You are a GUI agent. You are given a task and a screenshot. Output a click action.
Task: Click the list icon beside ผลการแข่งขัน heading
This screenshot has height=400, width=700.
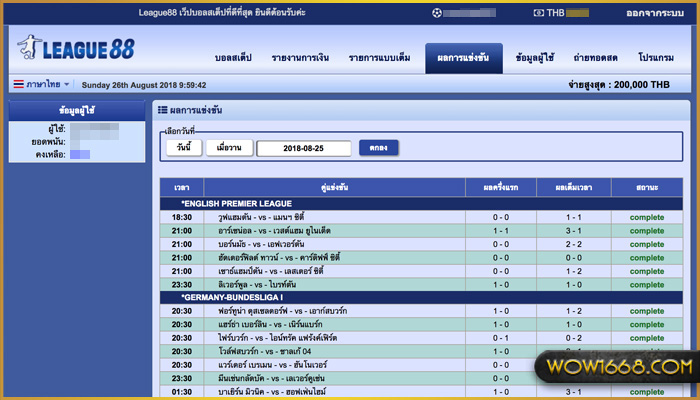coord(162,109)
